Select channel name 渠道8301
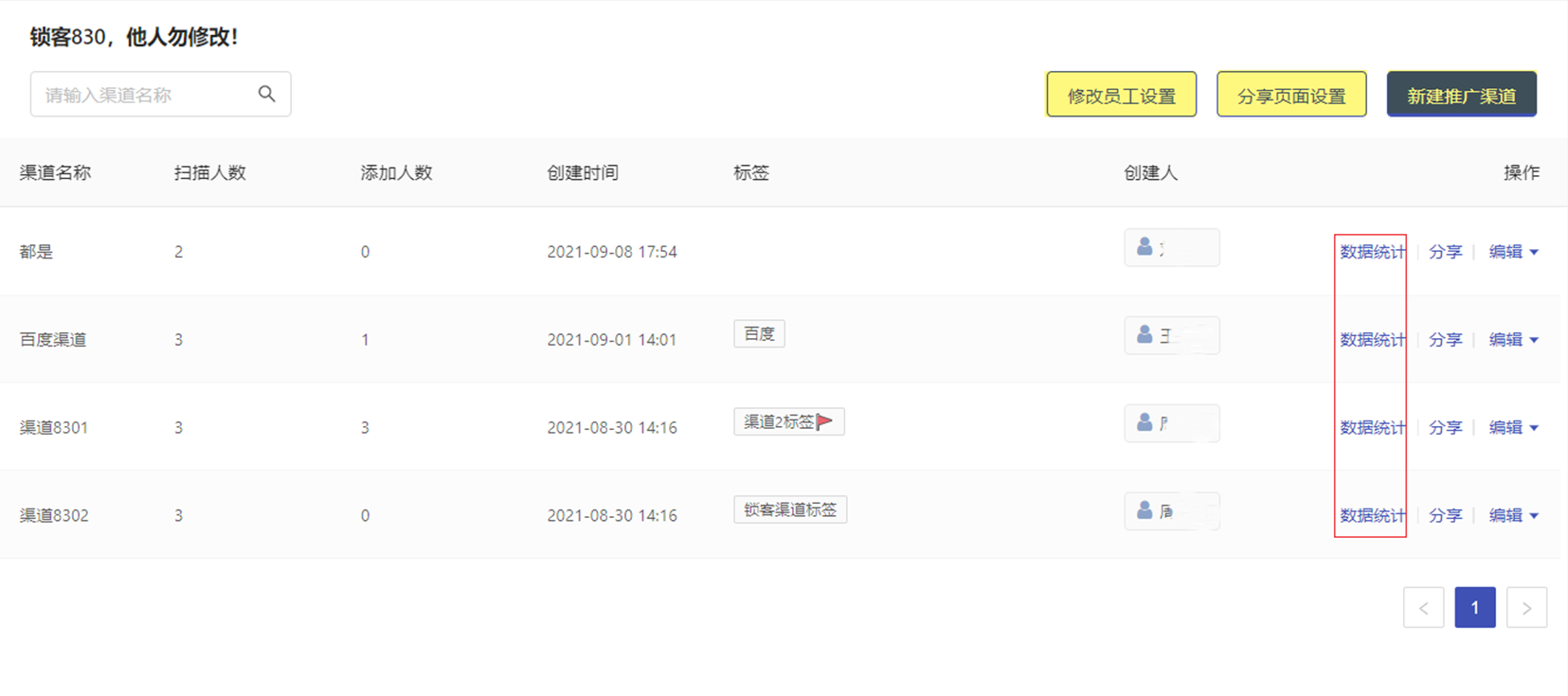The image size is (1568, 696). click(x=54, y=428)
